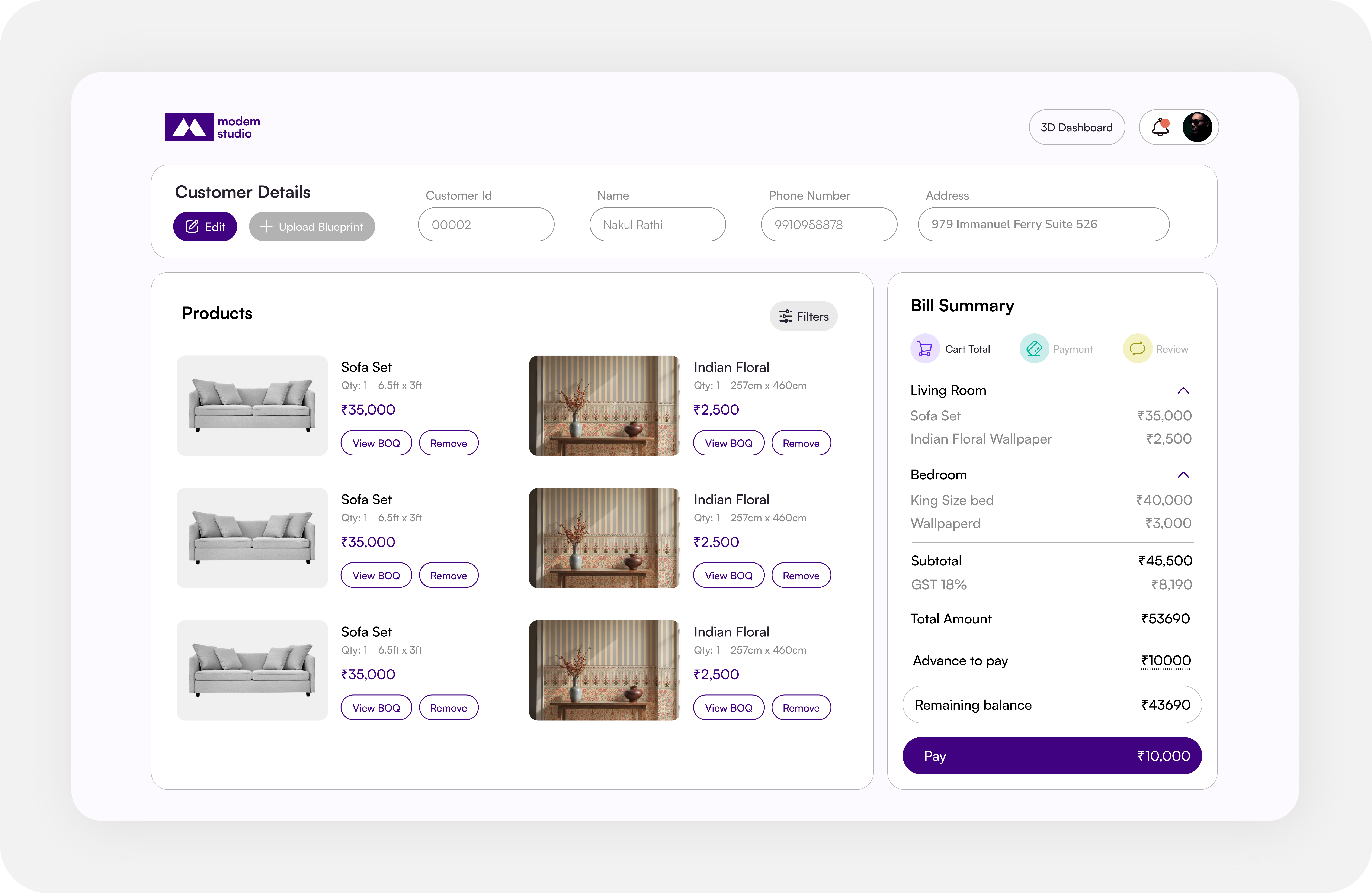Click the ₹53690 total value

point(1166,619)
